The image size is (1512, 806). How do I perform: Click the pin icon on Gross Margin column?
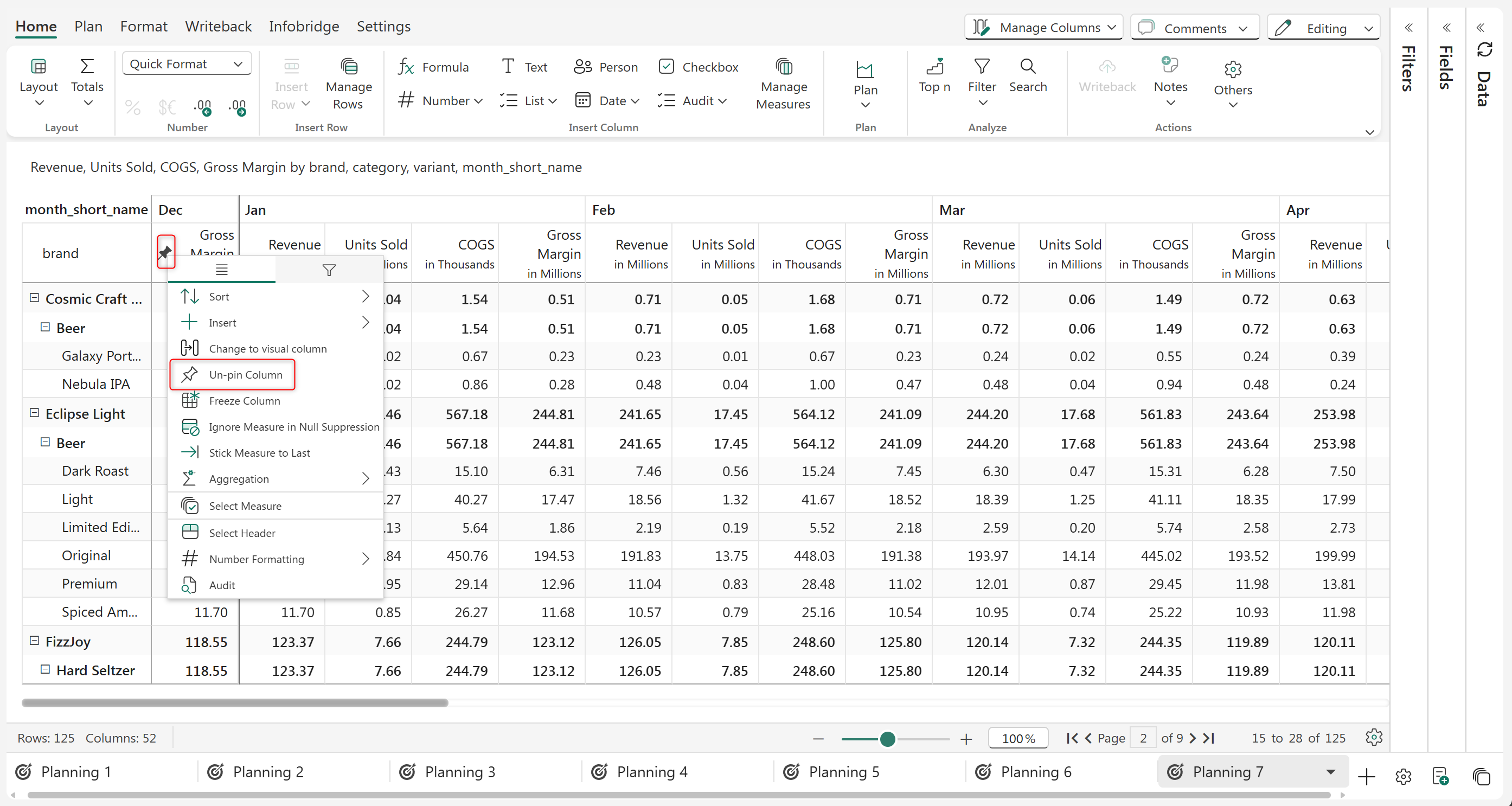pyautogui.click(x=165, y=252)
